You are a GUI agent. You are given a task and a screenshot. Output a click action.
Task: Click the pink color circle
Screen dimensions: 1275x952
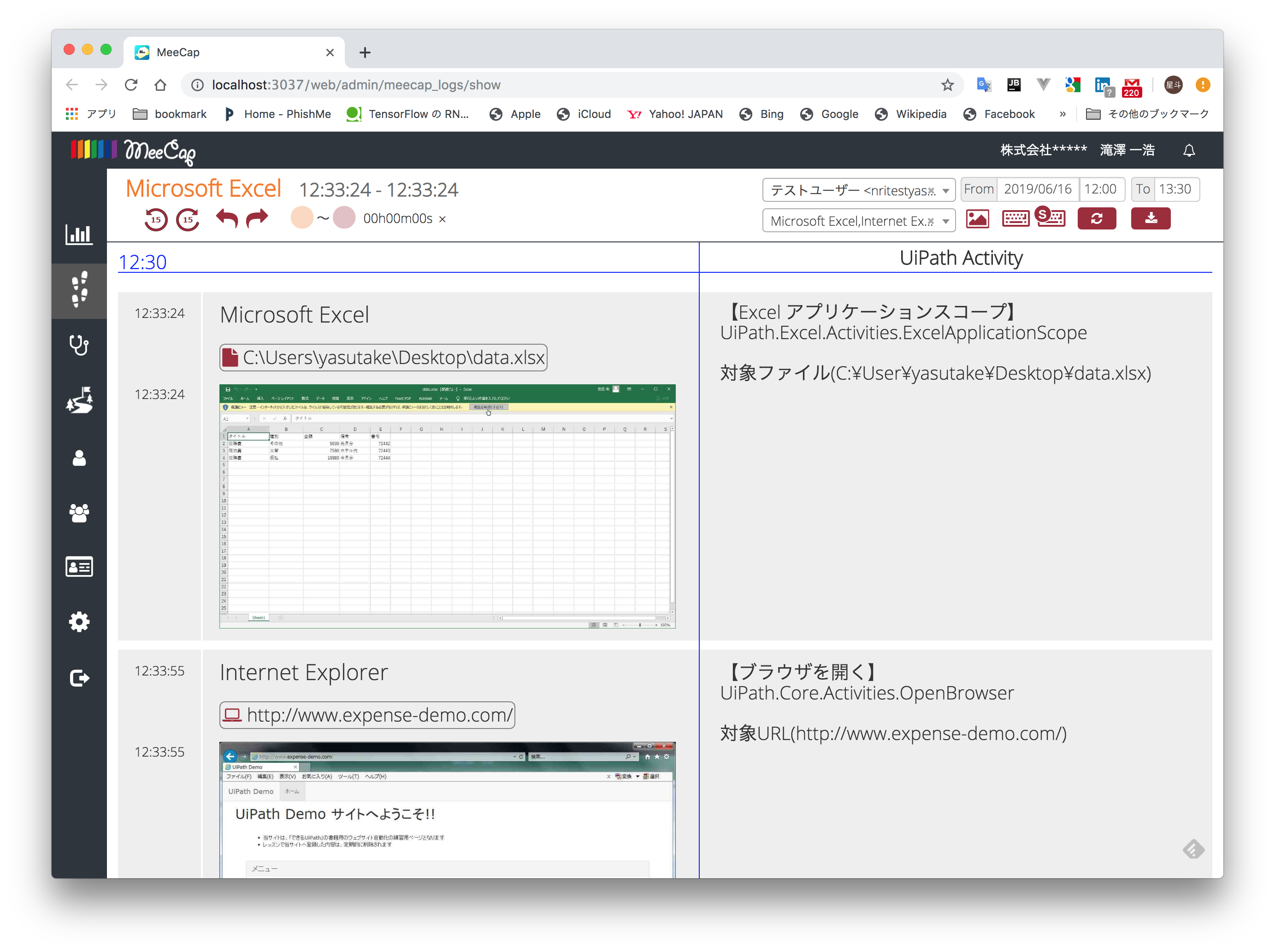(344, 218)
